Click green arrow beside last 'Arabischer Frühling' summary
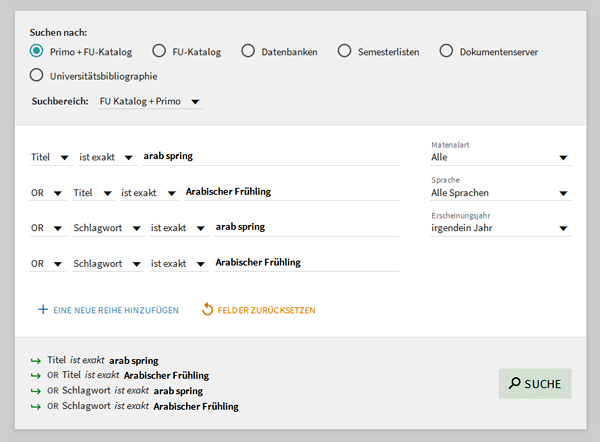Viewport: 600px width, 442px height. click(36, 406)
